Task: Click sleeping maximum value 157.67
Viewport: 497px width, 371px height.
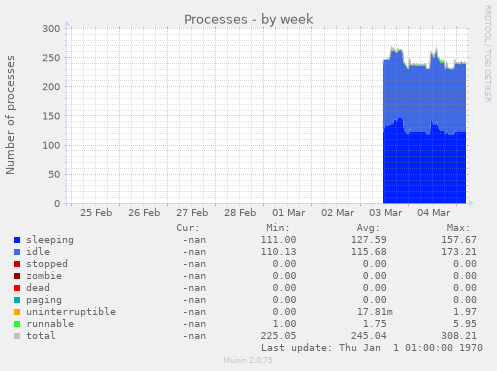Action: 459,240
